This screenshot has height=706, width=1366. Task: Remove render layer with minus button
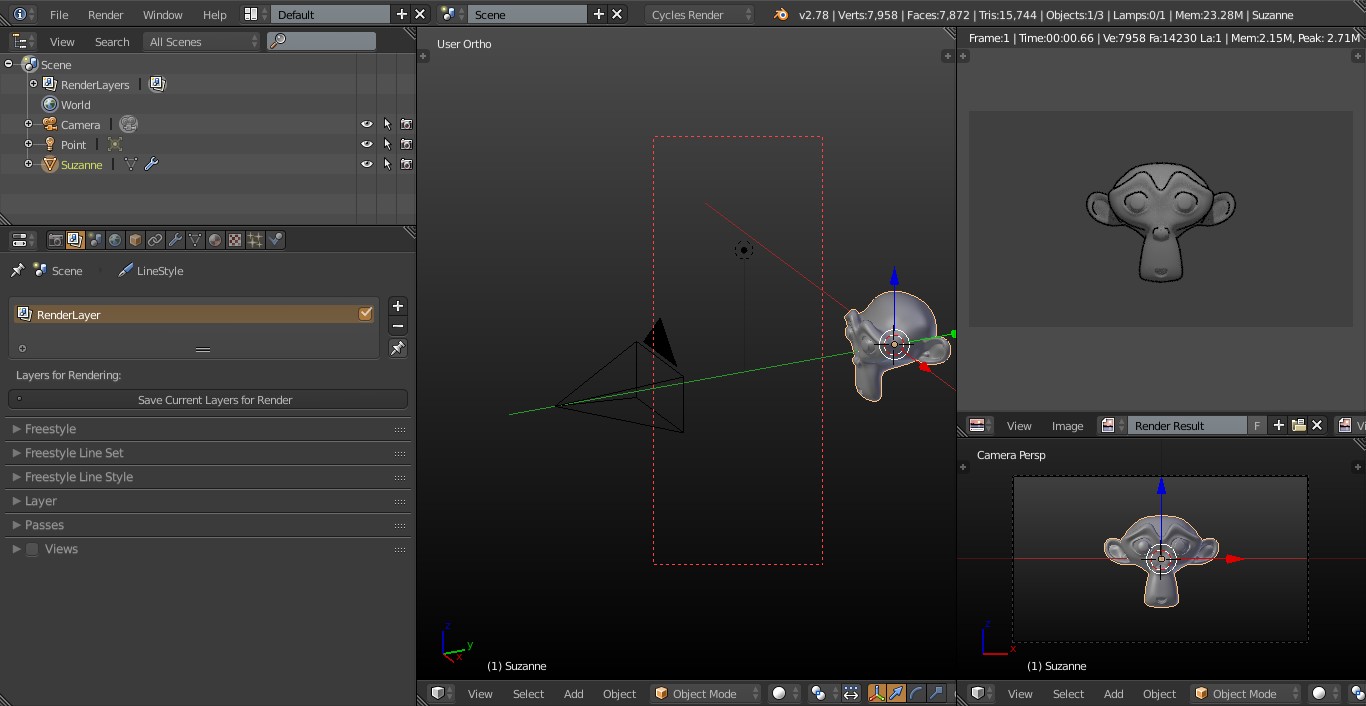click(397, 326)
